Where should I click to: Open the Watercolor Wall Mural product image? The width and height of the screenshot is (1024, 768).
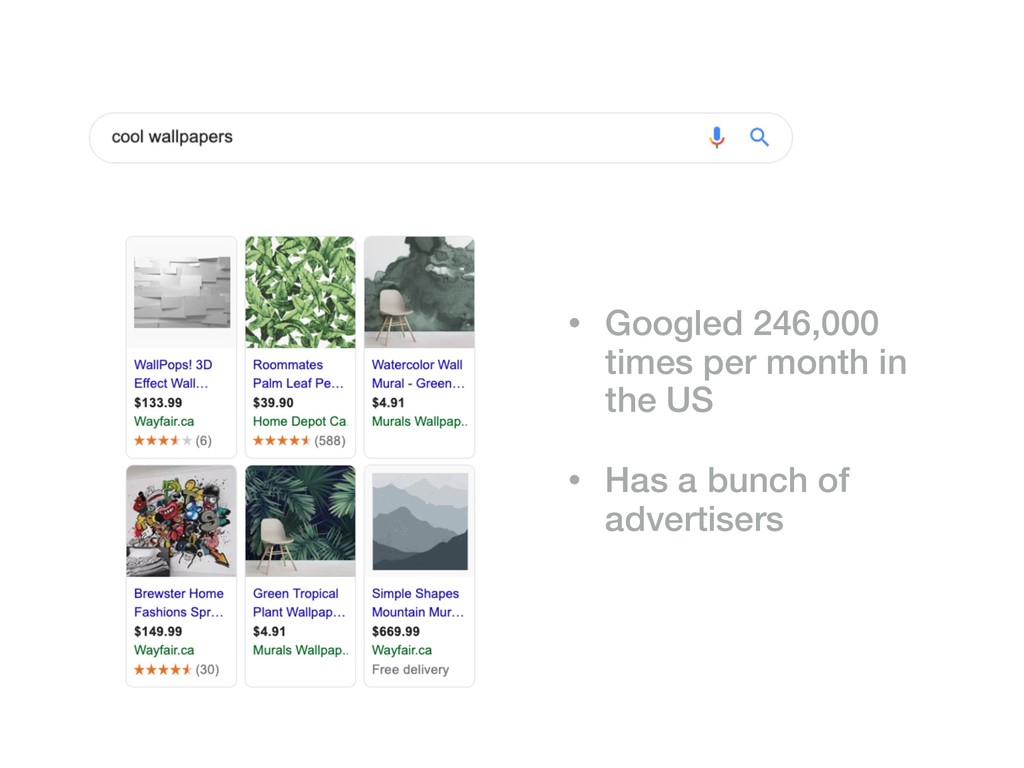(419, 292)
